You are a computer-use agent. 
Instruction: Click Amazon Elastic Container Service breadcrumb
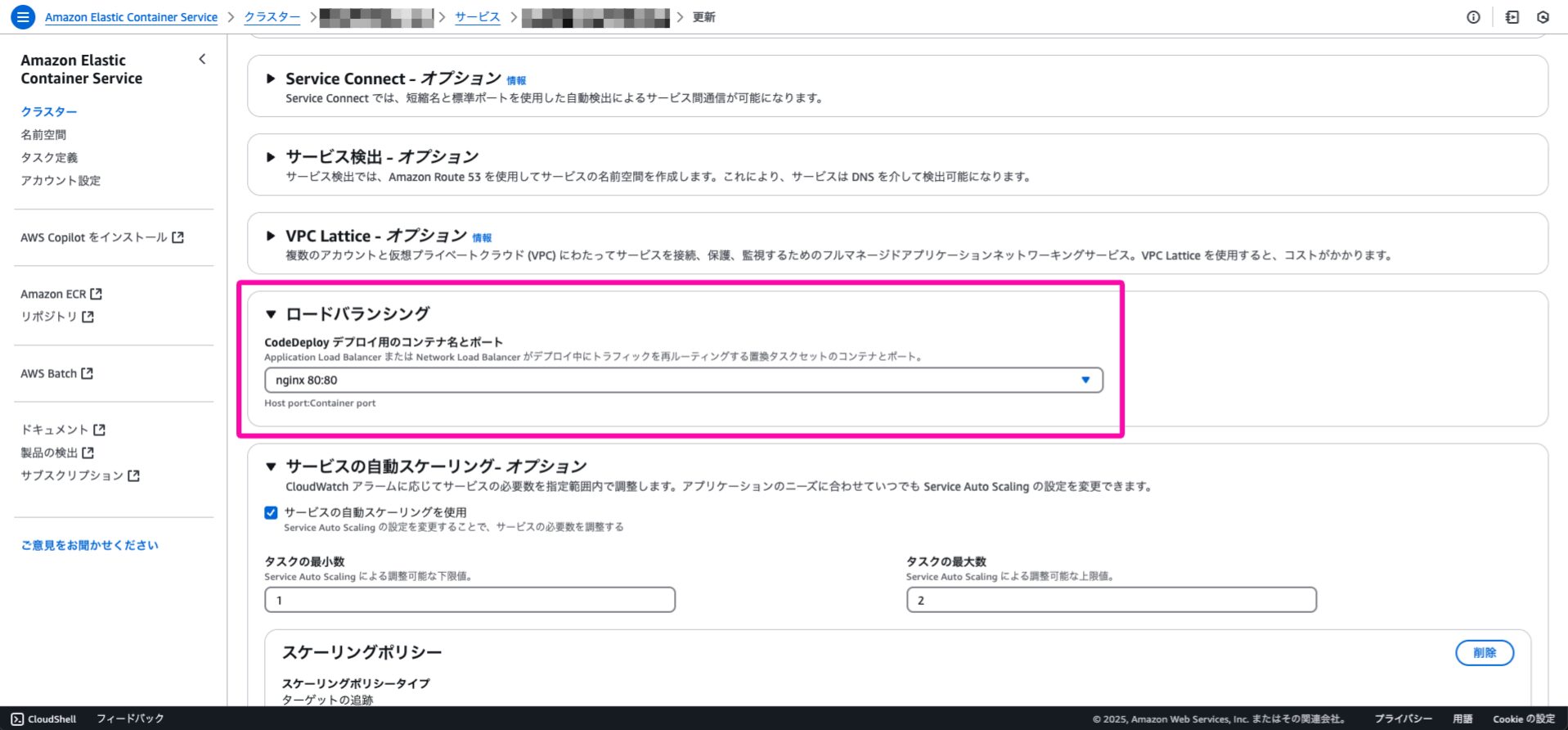click(131, 17)
